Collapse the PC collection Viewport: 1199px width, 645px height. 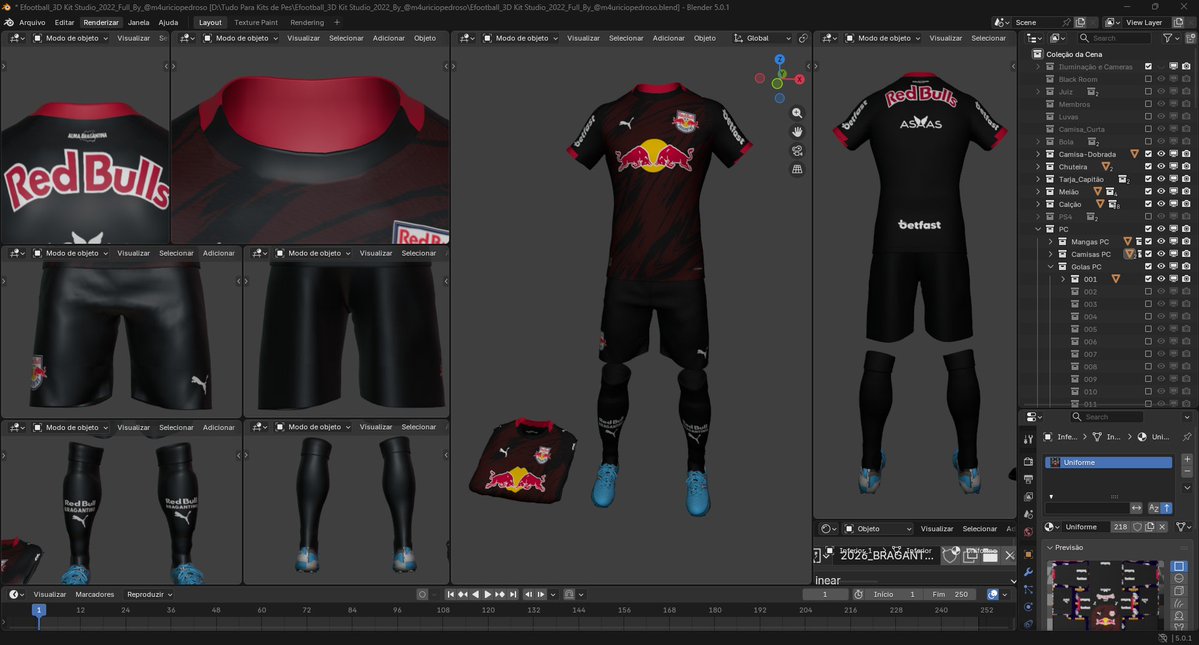(1038, 229)
